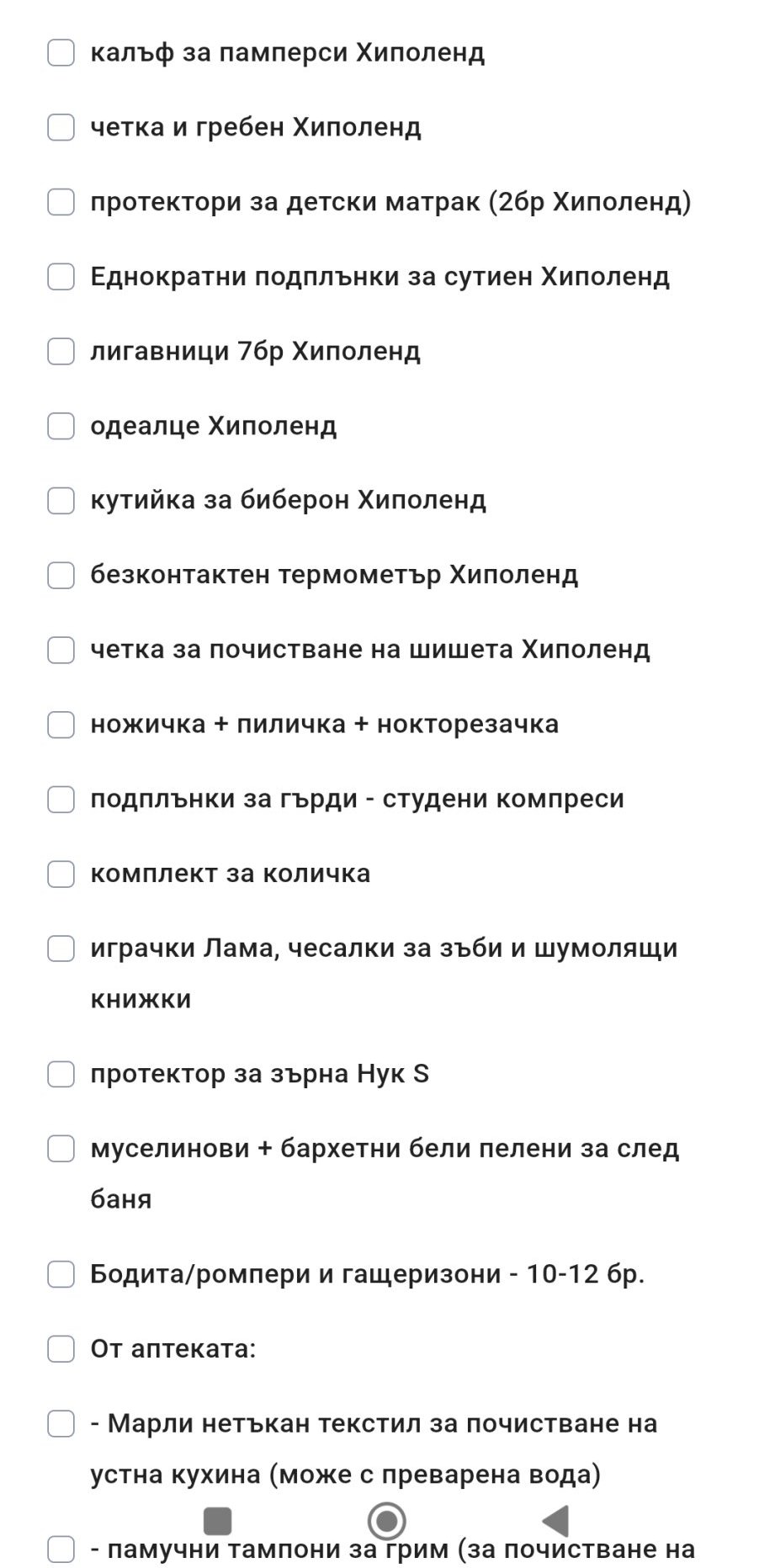This screenshot has width=775, height=1568.
Task: Mark 'безконтактен термометър Хиполенд' as completed
Action: pyautogui.click(x=61, y=575)
